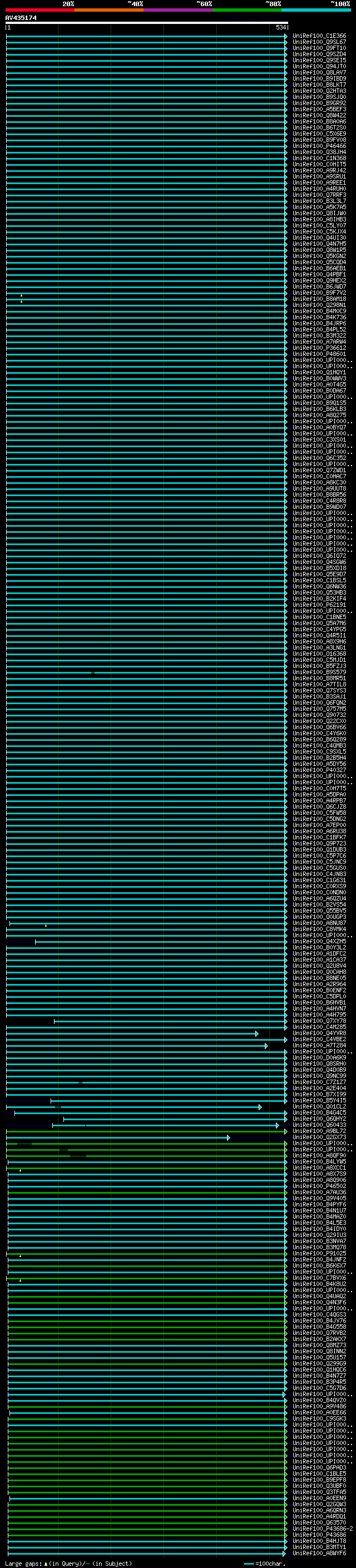Select hit label UniRef100_P43686-2

[x=323, y=1529]
